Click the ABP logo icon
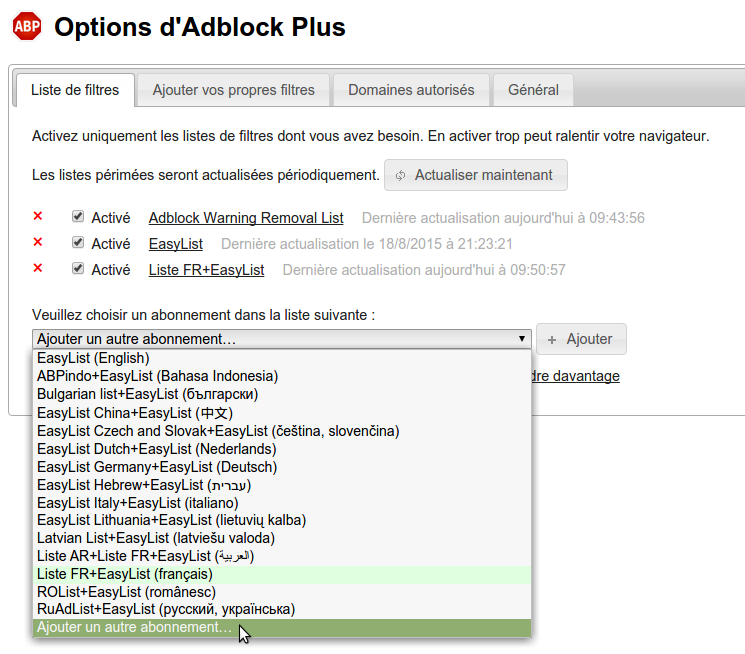 click(27, 27)
